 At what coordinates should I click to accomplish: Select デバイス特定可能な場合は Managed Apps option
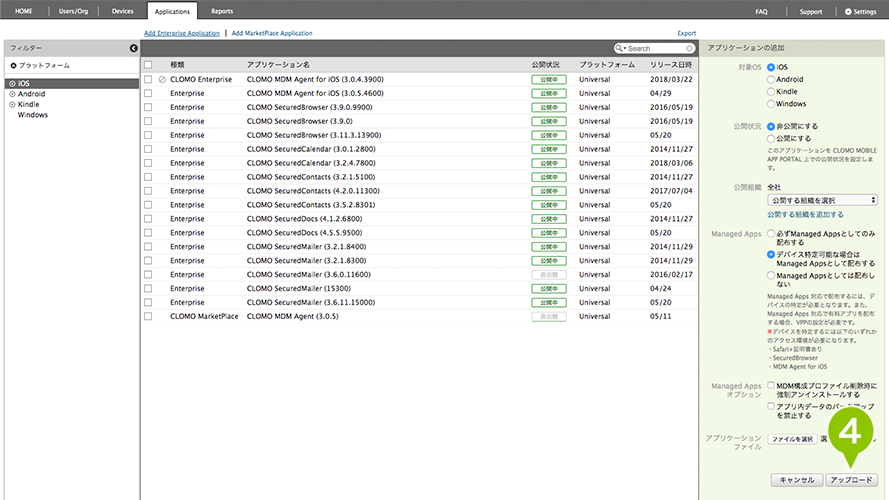coord(771,255)
